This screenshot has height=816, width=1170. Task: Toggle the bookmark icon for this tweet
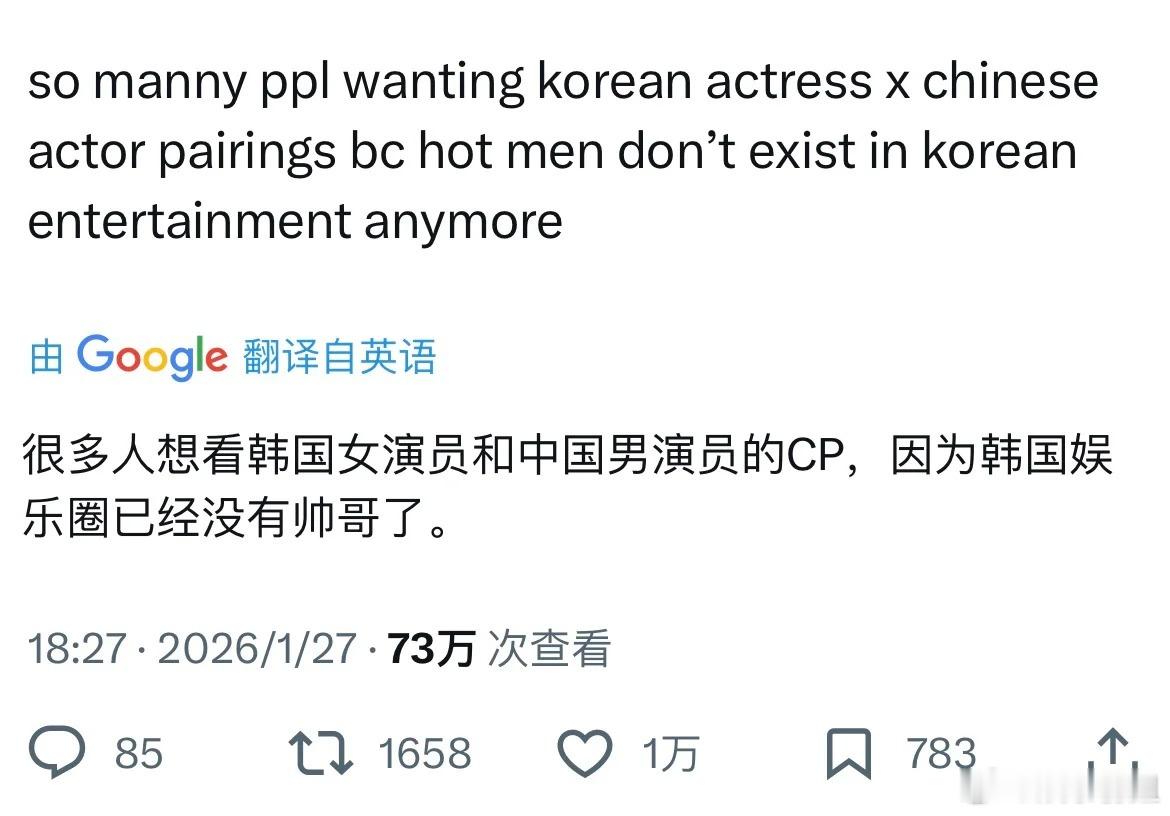point(848,753)
